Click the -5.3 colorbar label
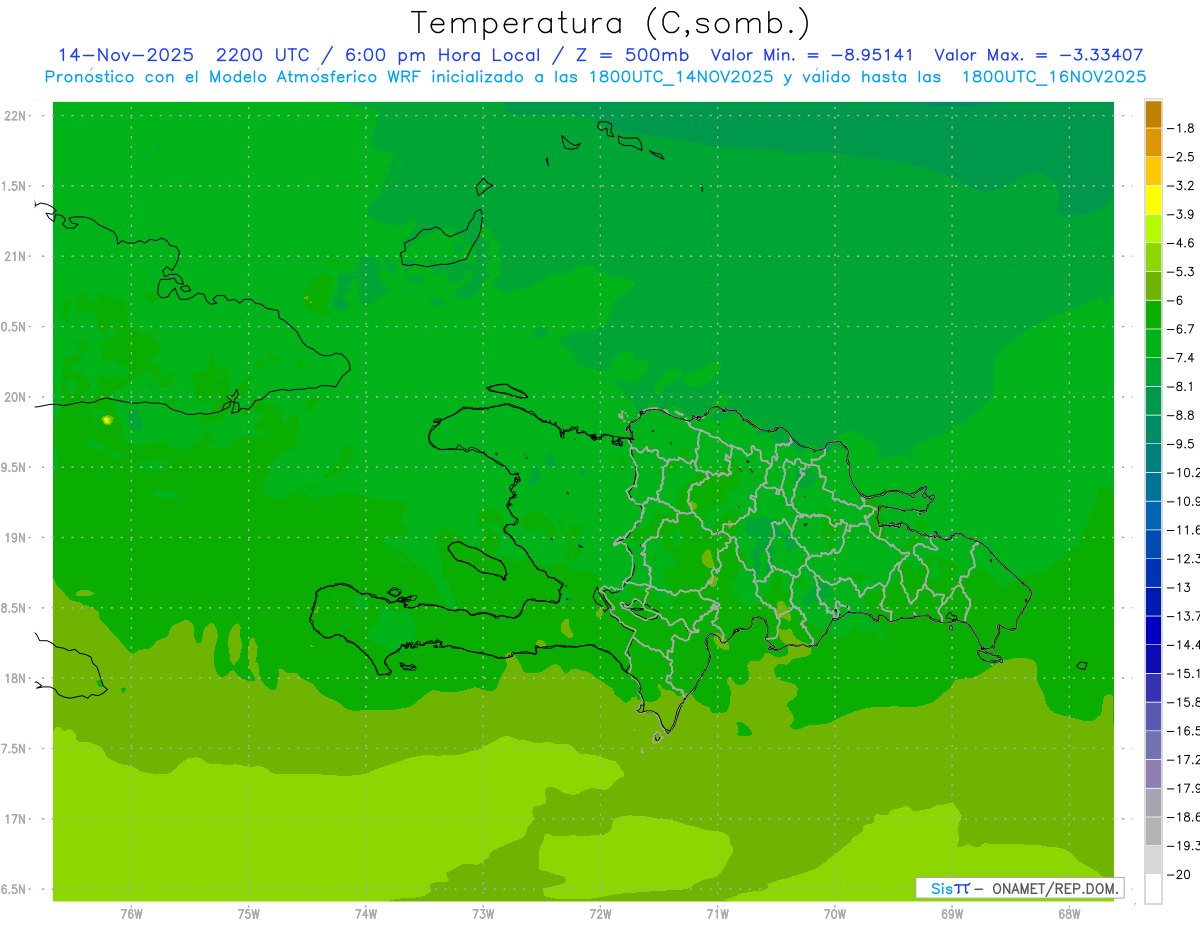This screenshot has height=927, width=1200. point(1182,271)
